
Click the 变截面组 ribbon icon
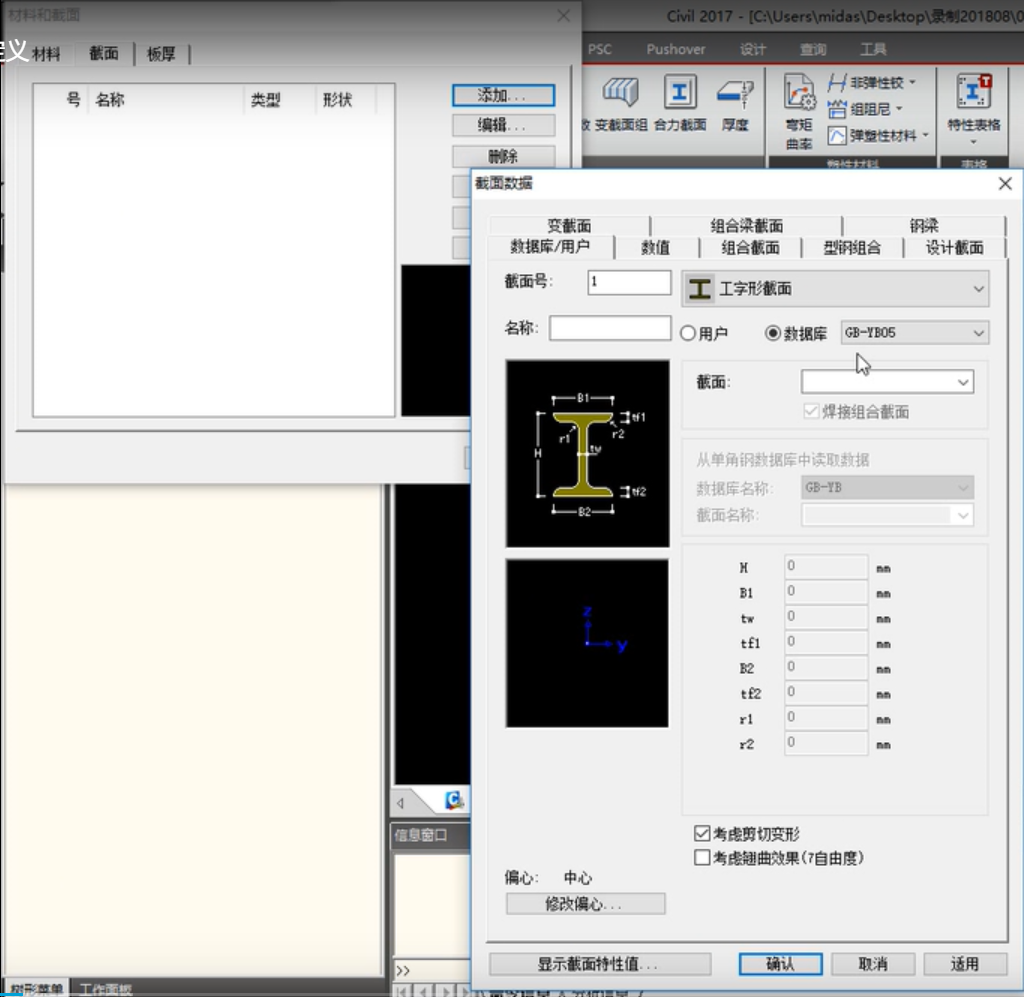[620, 91]
